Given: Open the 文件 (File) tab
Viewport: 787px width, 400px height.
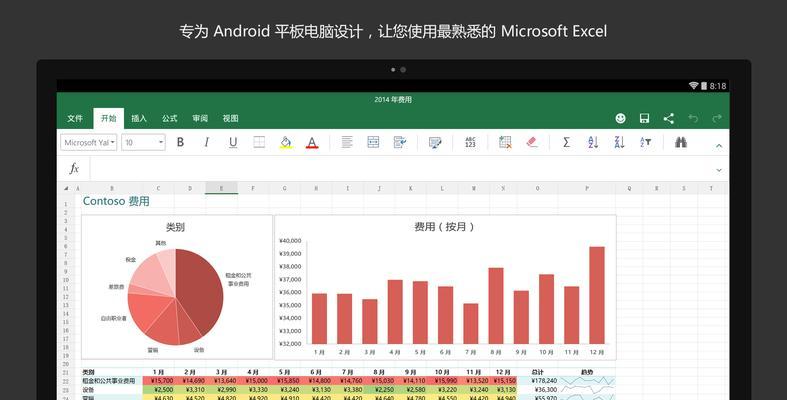Looking at the screenshot, I should (75, 118).
